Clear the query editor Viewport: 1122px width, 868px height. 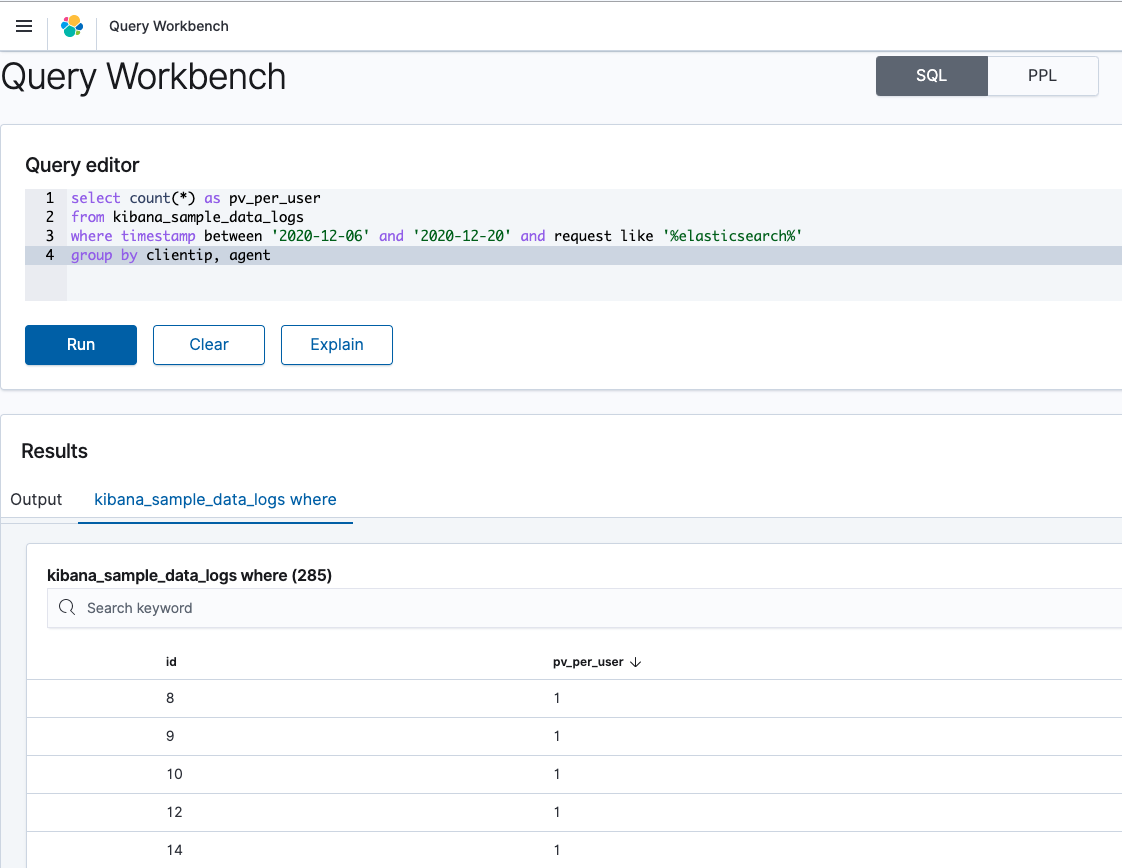pyautogui.click(x=209, y=345)
